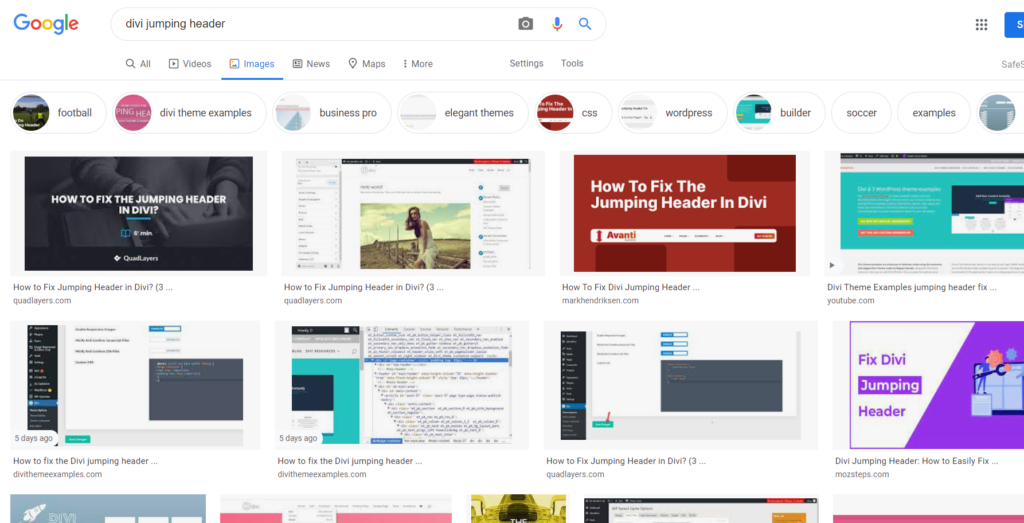The width and height of the screenshot is (1024, 523).
Task: Click youtube.com source link
Action: pos(850,300)
